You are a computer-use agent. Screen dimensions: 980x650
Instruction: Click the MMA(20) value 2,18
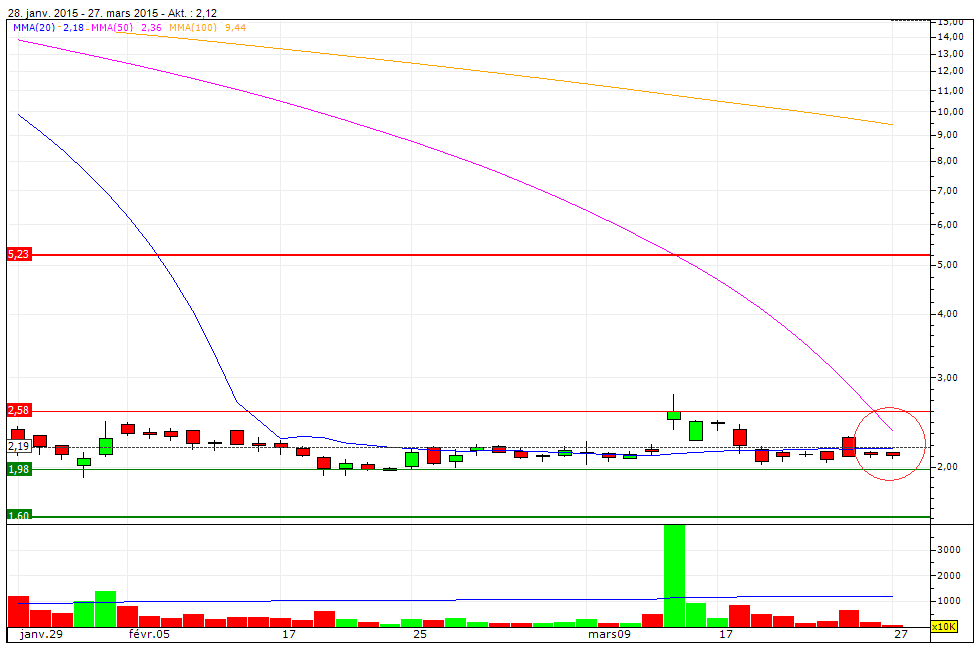(x=73, y=28)
